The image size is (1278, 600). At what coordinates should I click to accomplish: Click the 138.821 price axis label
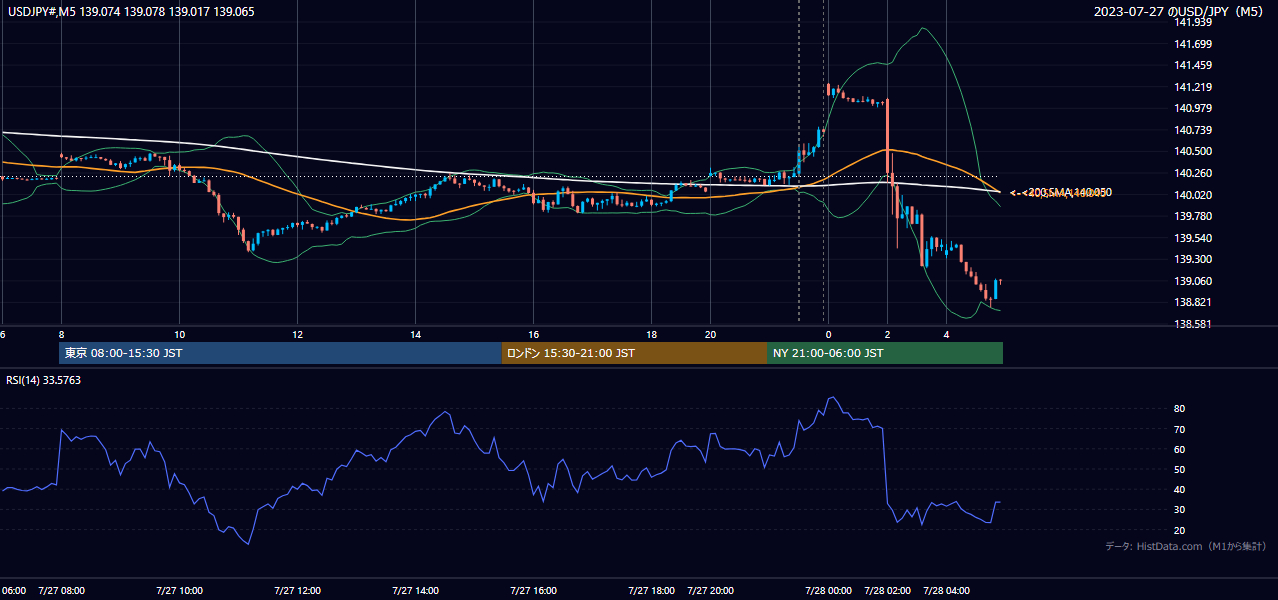(1193, 302)
